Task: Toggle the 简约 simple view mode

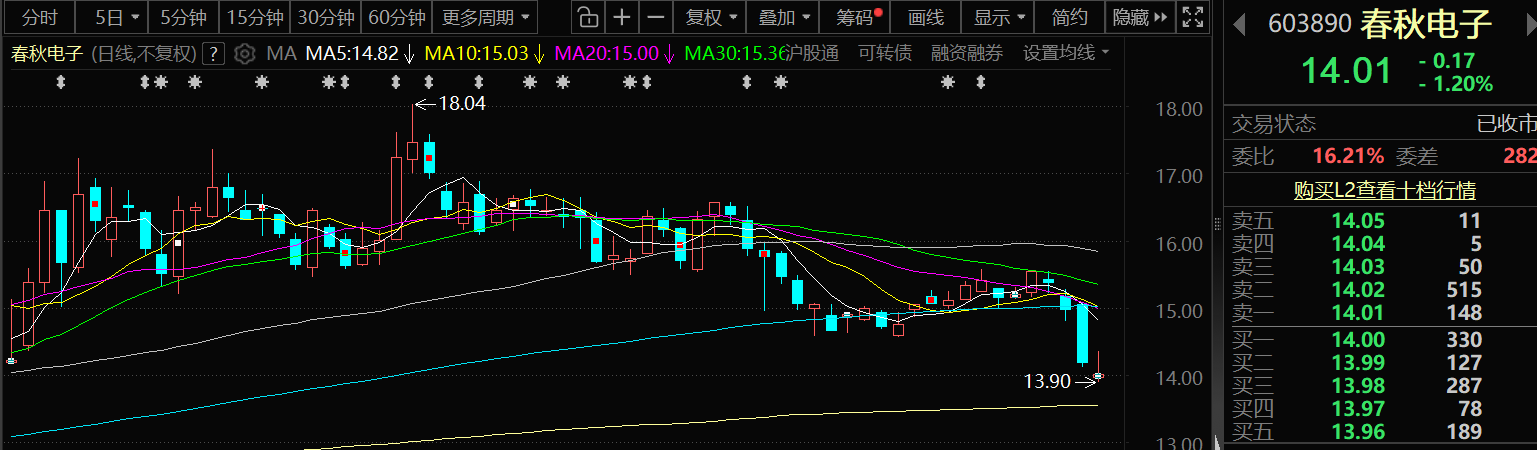Action: 1070,17
